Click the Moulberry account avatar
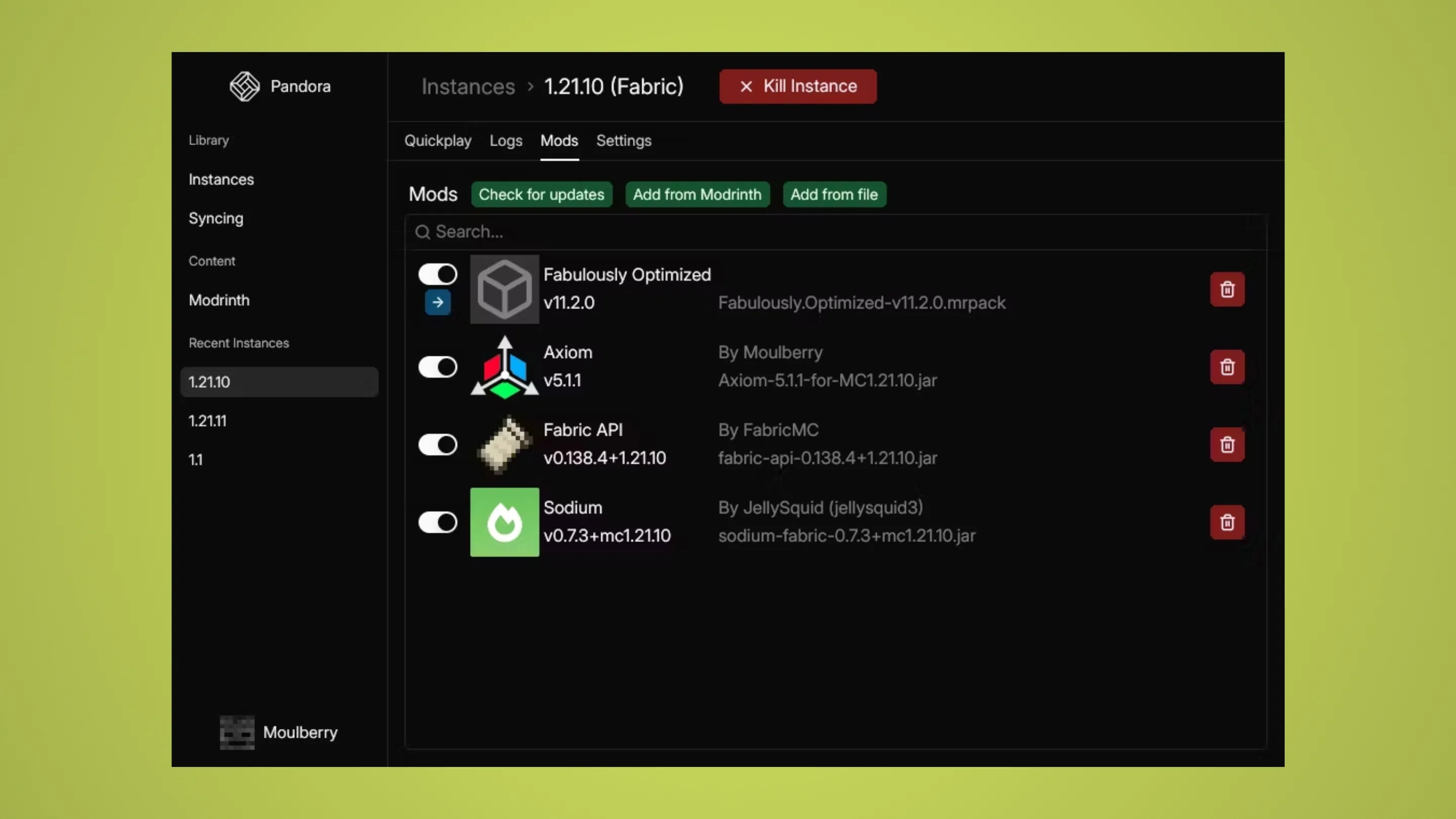 pos(237,733)
